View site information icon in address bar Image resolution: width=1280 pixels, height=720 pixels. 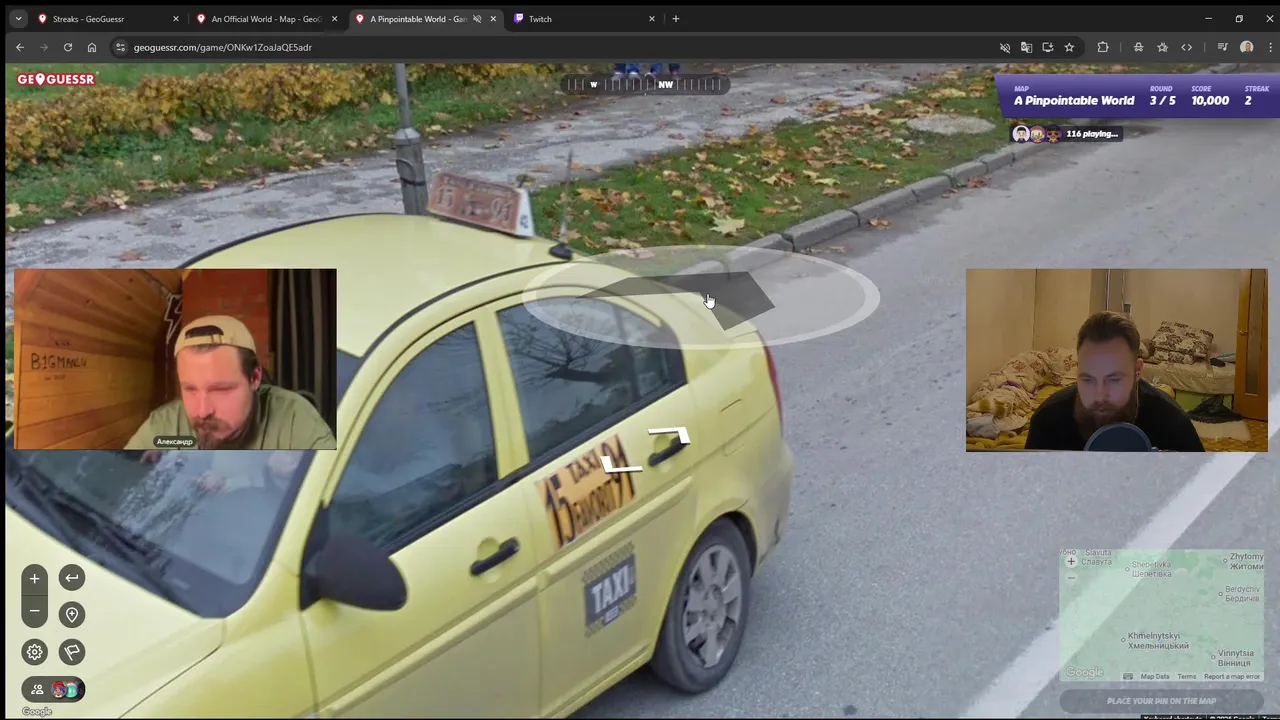120,47
